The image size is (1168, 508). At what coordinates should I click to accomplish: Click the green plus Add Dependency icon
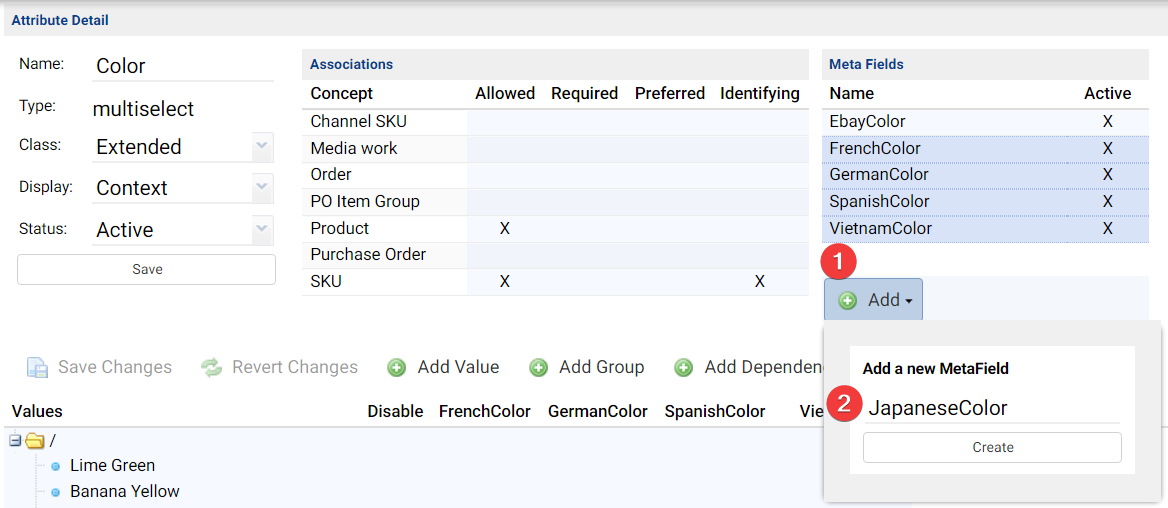tap(684, 367)
